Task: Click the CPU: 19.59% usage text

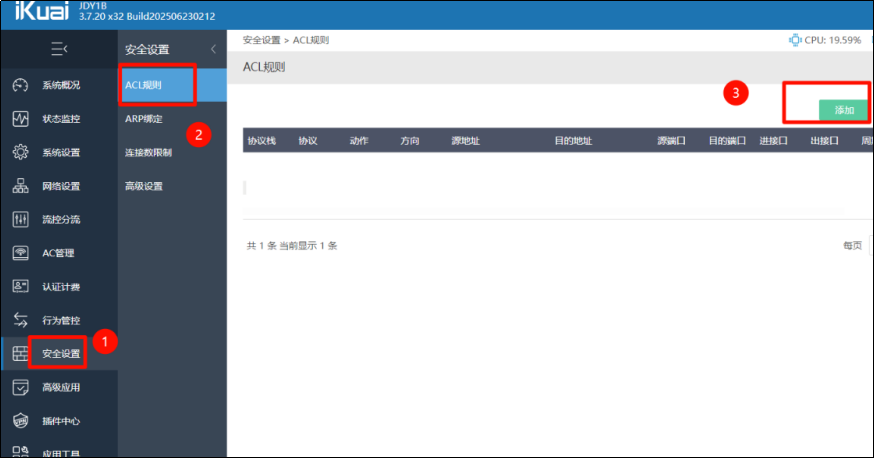Action: [x=833, y=40]
